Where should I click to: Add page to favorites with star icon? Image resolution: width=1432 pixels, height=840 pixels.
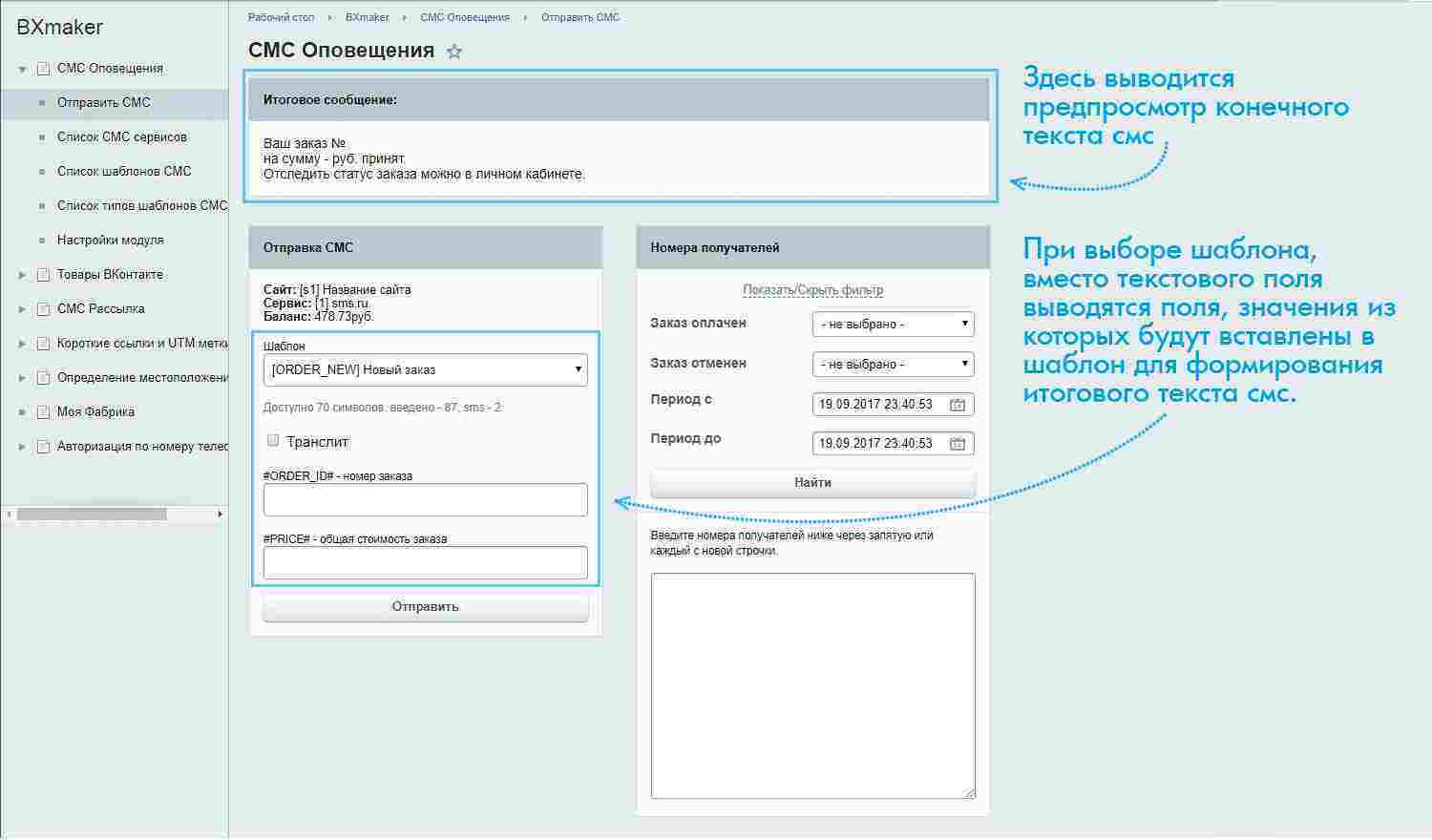(x=454, y=52)
